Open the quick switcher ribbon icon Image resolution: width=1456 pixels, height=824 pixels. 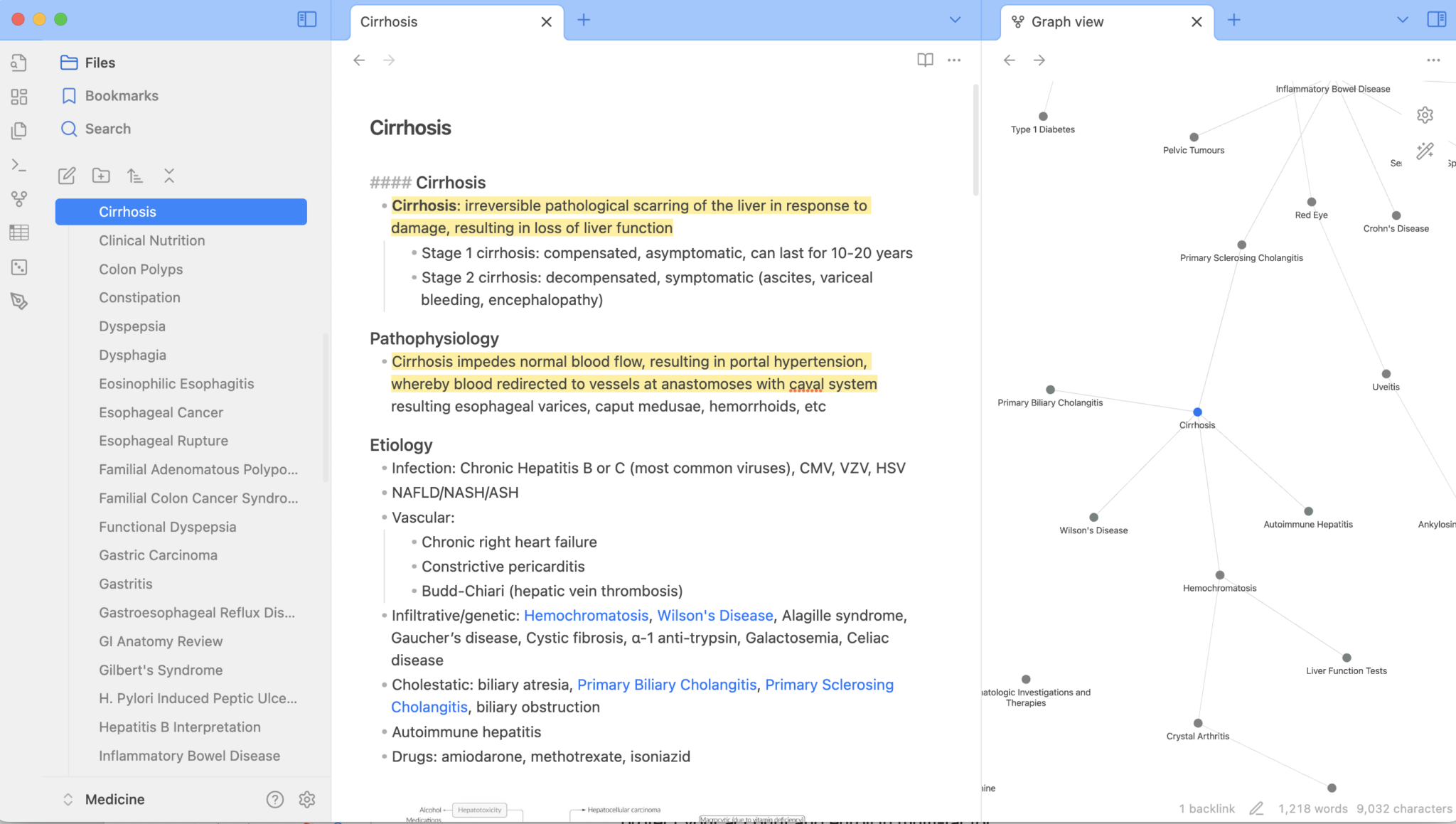[19, 63]
